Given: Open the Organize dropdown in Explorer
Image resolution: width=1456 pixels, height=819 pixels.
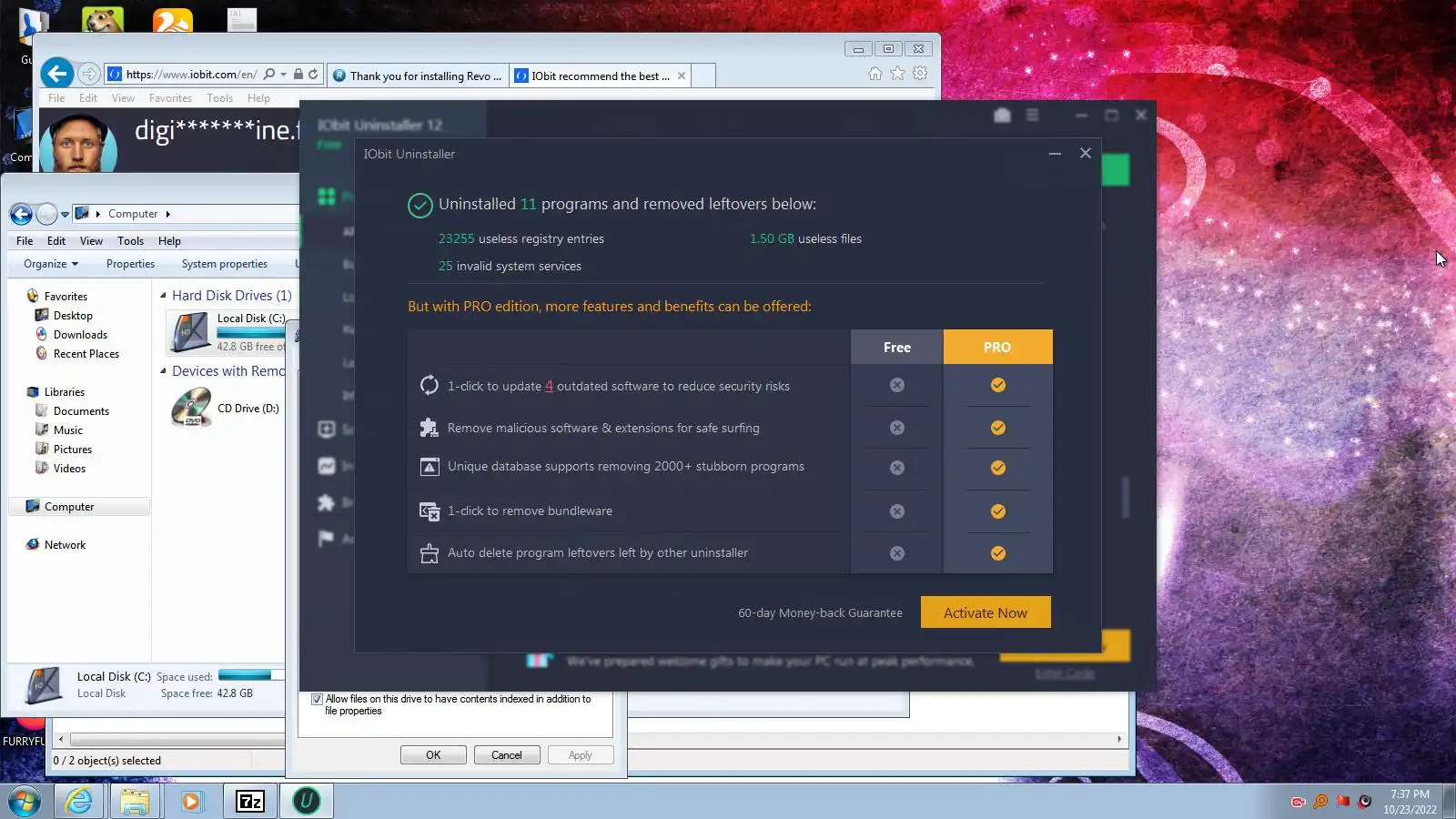Looking at the screenshot, I should click(51, 264).
